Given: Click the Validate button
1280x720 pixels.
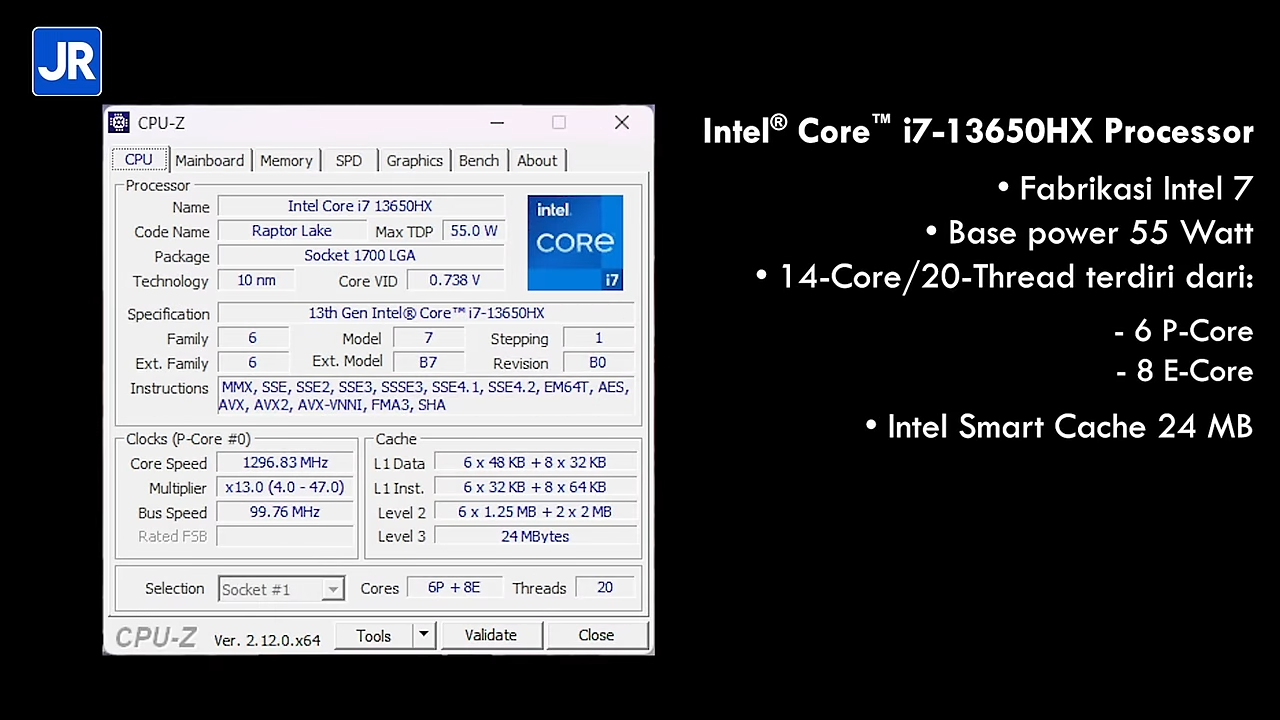Looking at the screenshot, I should point(491,635).
